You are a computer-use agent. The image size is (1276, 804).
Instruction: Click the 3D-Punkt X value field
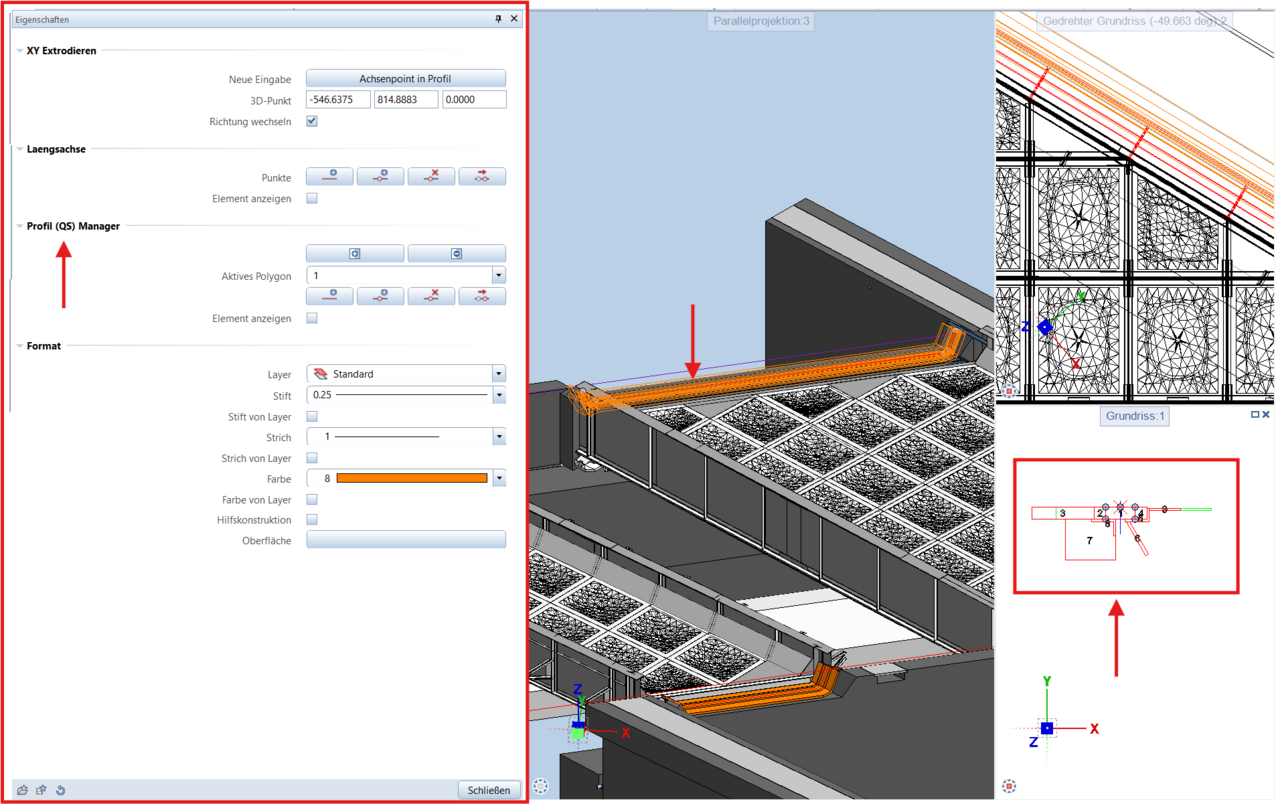click(x=338, y=100)
